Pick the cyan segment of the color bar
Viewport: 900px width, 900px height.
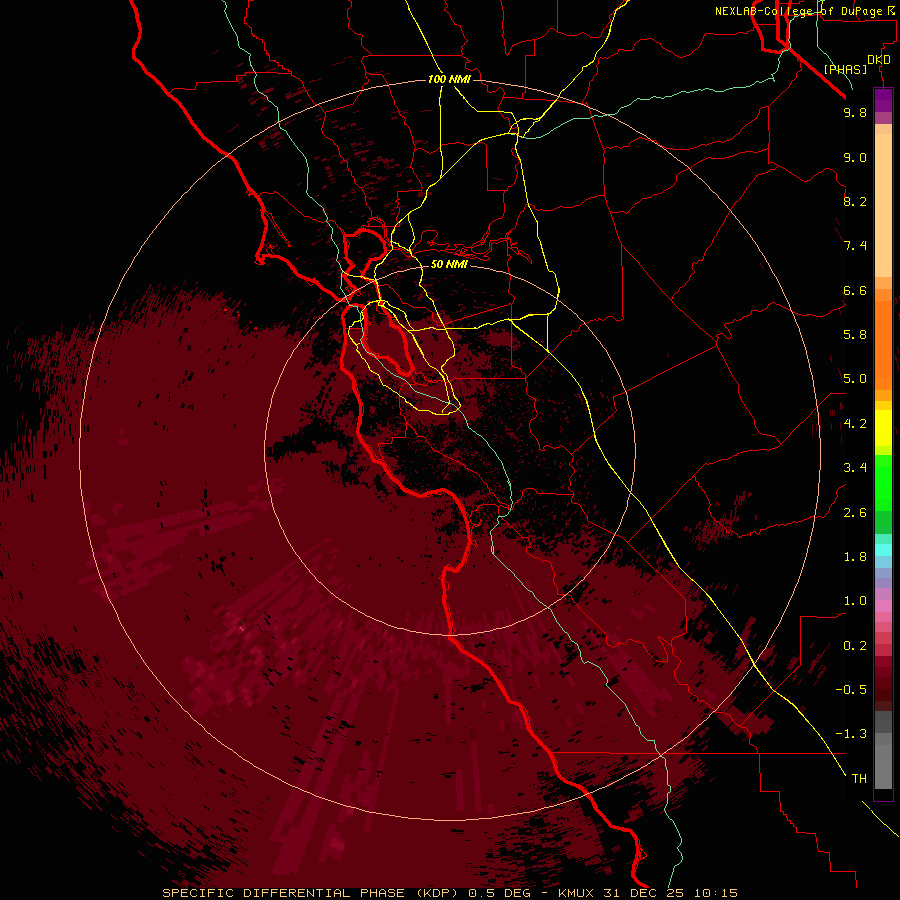coord(883,550)
